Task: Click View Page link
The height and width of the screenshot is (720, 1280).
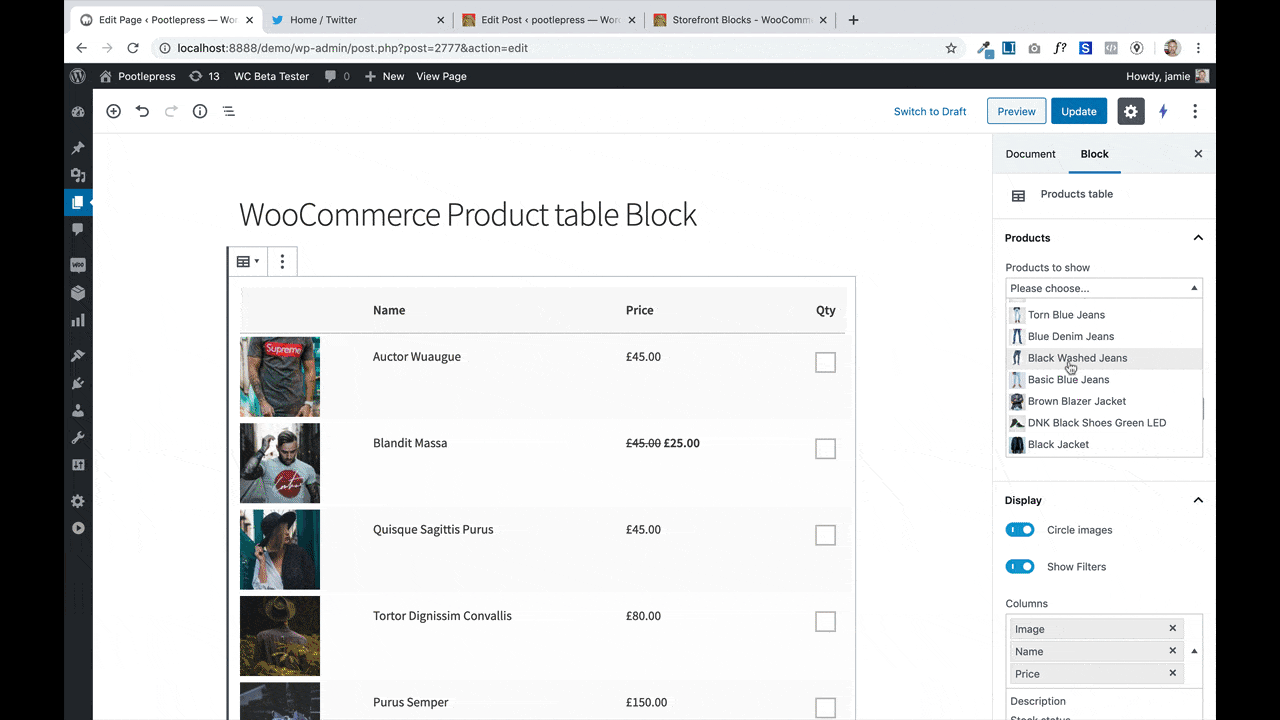Action: tap(441, 76)
